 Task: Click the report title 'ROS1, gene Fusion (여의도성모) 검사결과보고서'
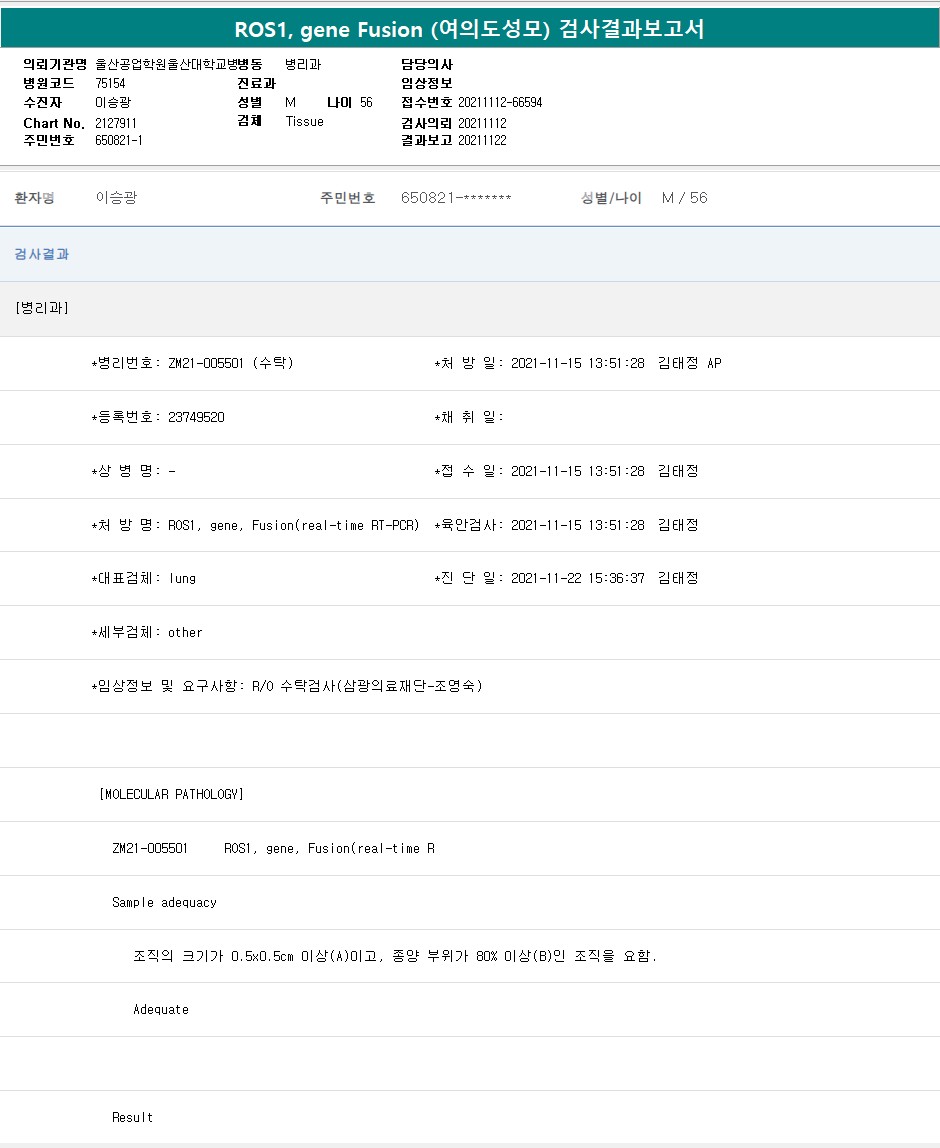click(469, 29)
